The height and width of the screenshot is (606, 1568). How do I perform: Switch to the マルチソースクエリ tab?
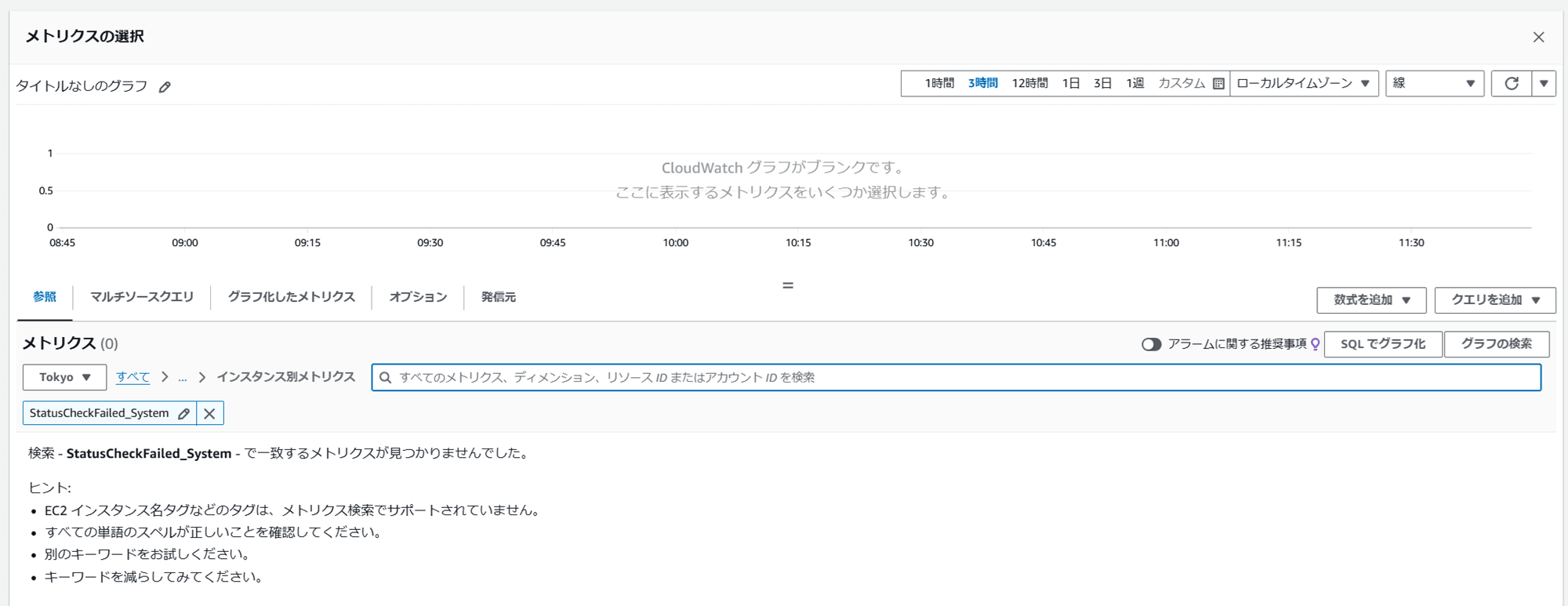(142, 297)
